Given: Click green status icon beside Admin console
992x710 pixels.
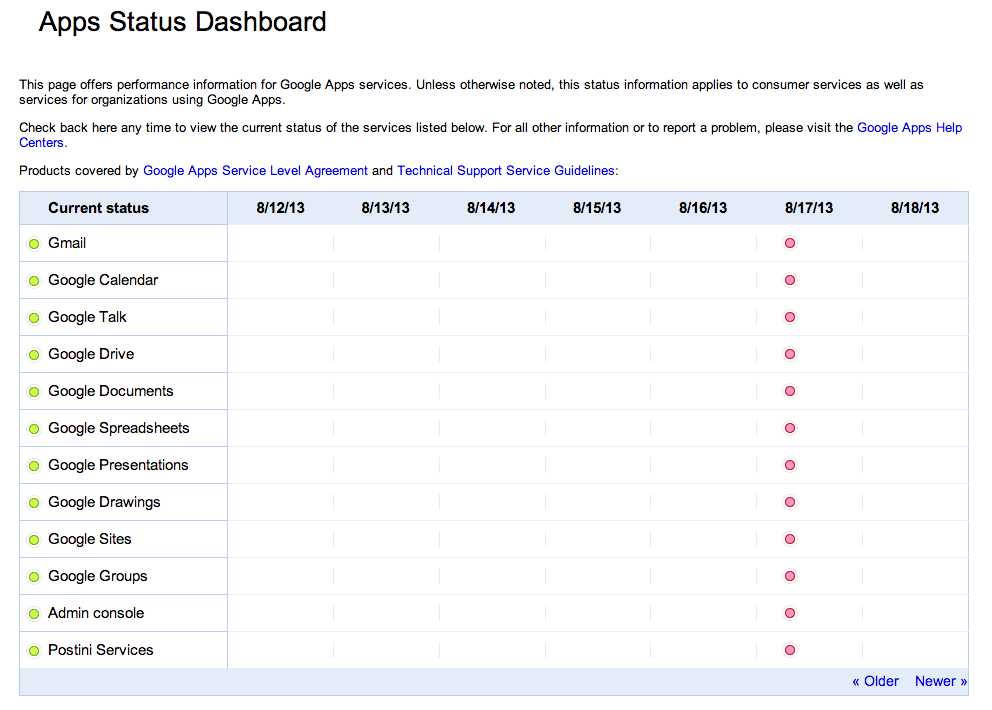Looking at the screenshot, I should pyautogui.click(x=34, y=614).
